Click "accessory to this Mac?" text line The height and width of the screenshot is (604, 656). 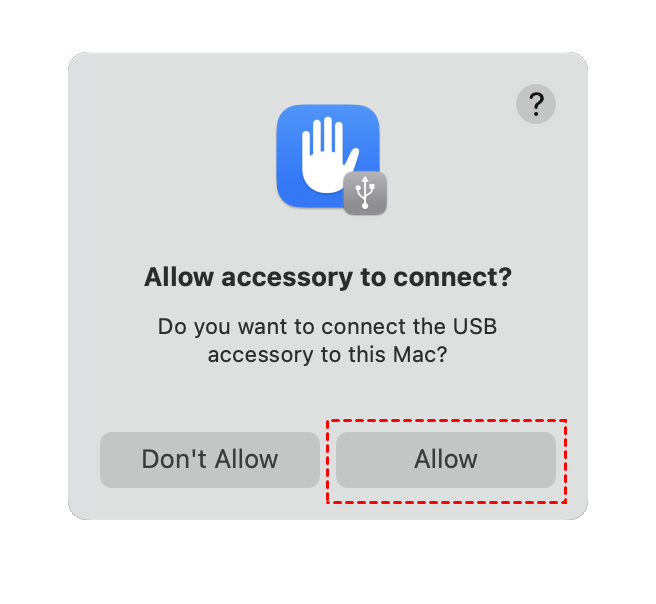(328, 355)
